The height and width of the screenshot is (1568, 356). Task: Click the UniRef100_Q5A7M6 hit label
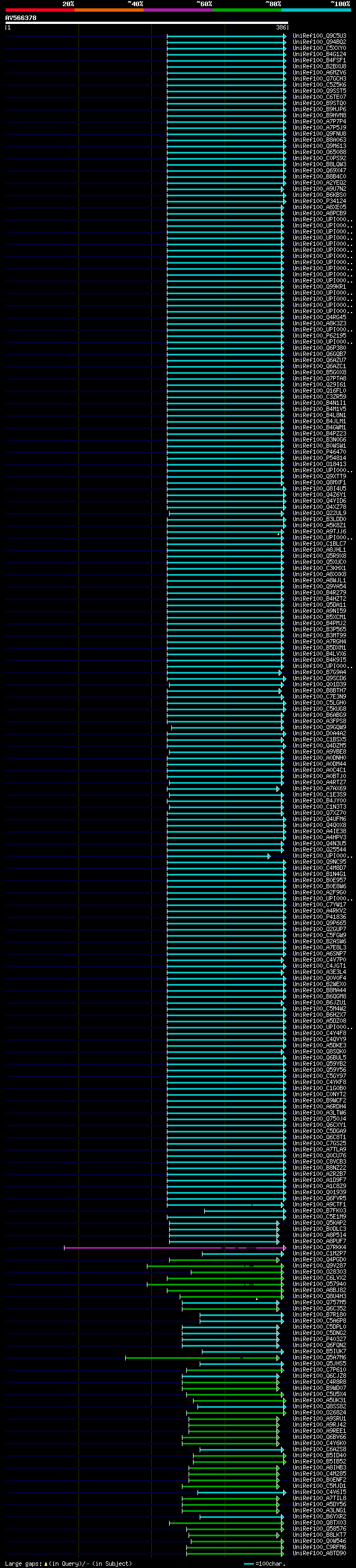click(x=319, y=1358)
